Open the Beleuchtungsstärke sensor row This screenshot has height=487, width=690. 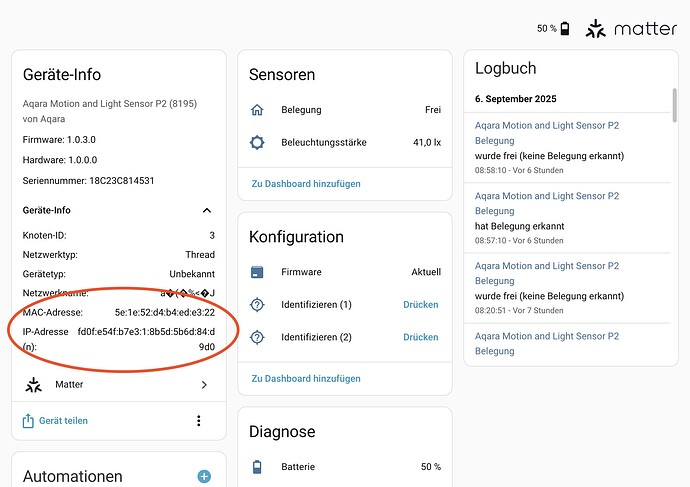[x=345, y=143]
